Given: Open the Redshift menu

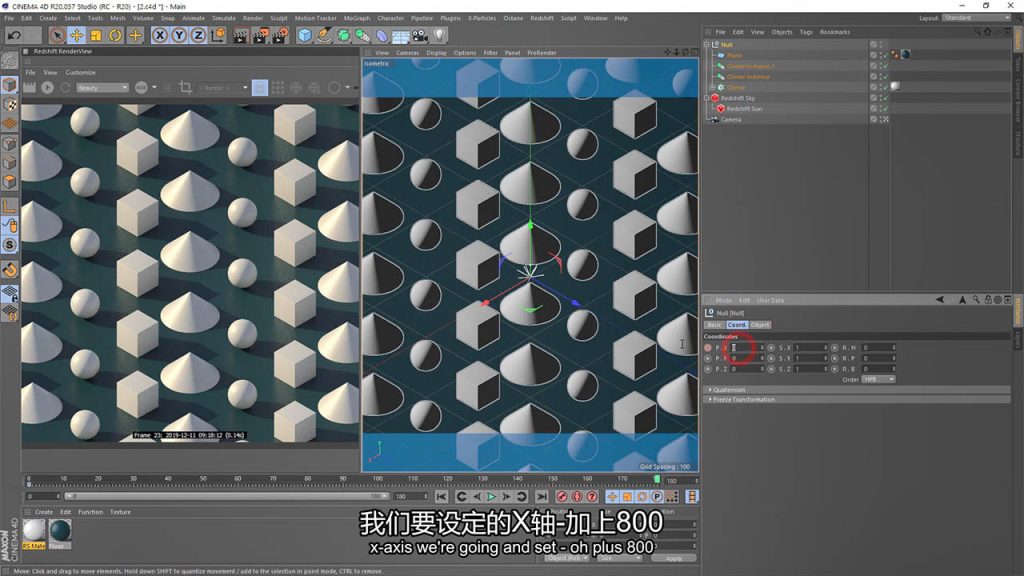Looking at the screenshot, I should [541, 18].
